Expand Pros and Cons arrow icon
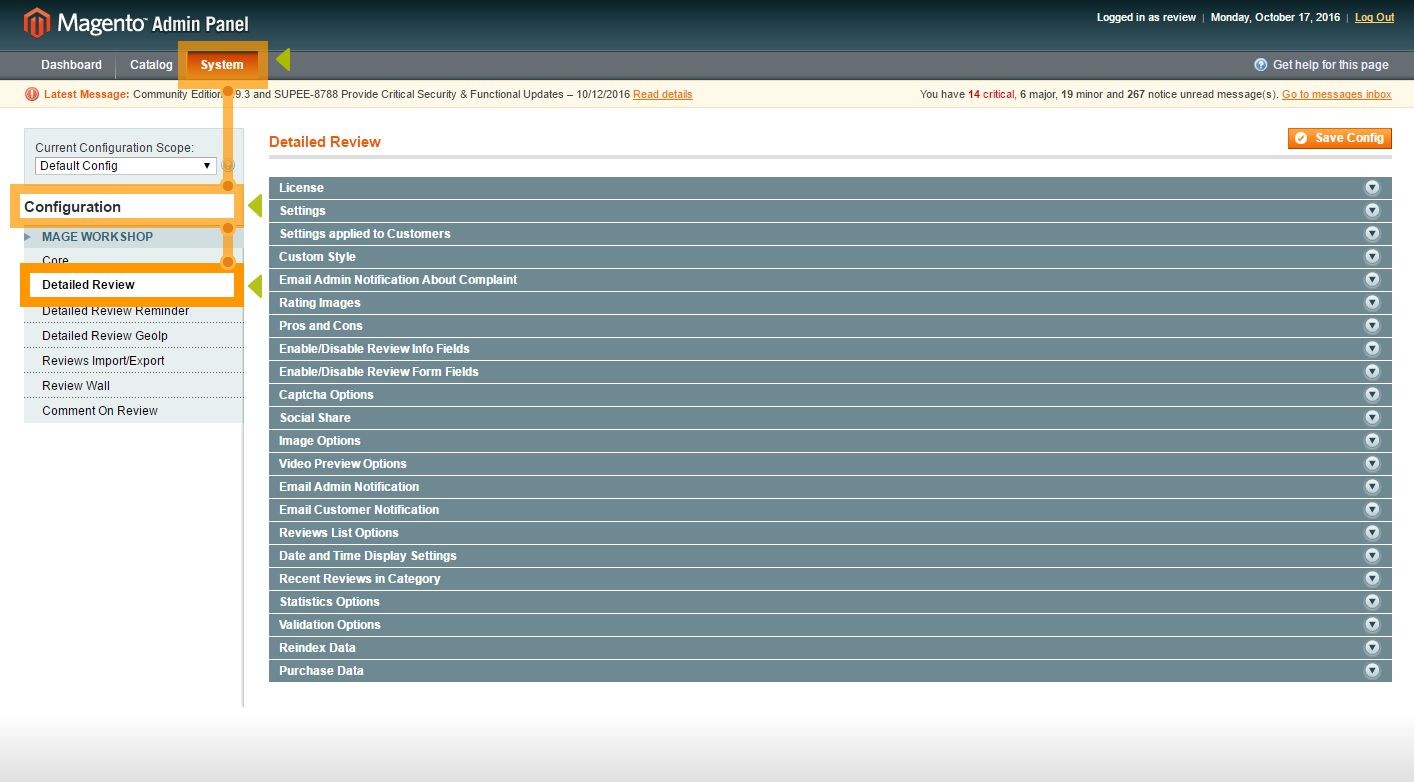 (1372, 326)
